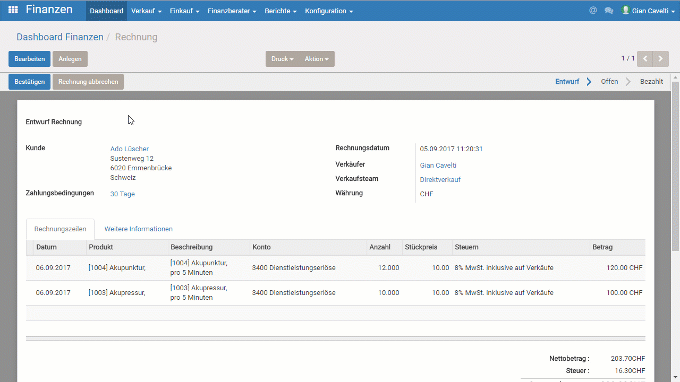This screenshot has height=382, width=680.
Task: Open the Einkauf menu dropdown
Action: pos(184,11)
